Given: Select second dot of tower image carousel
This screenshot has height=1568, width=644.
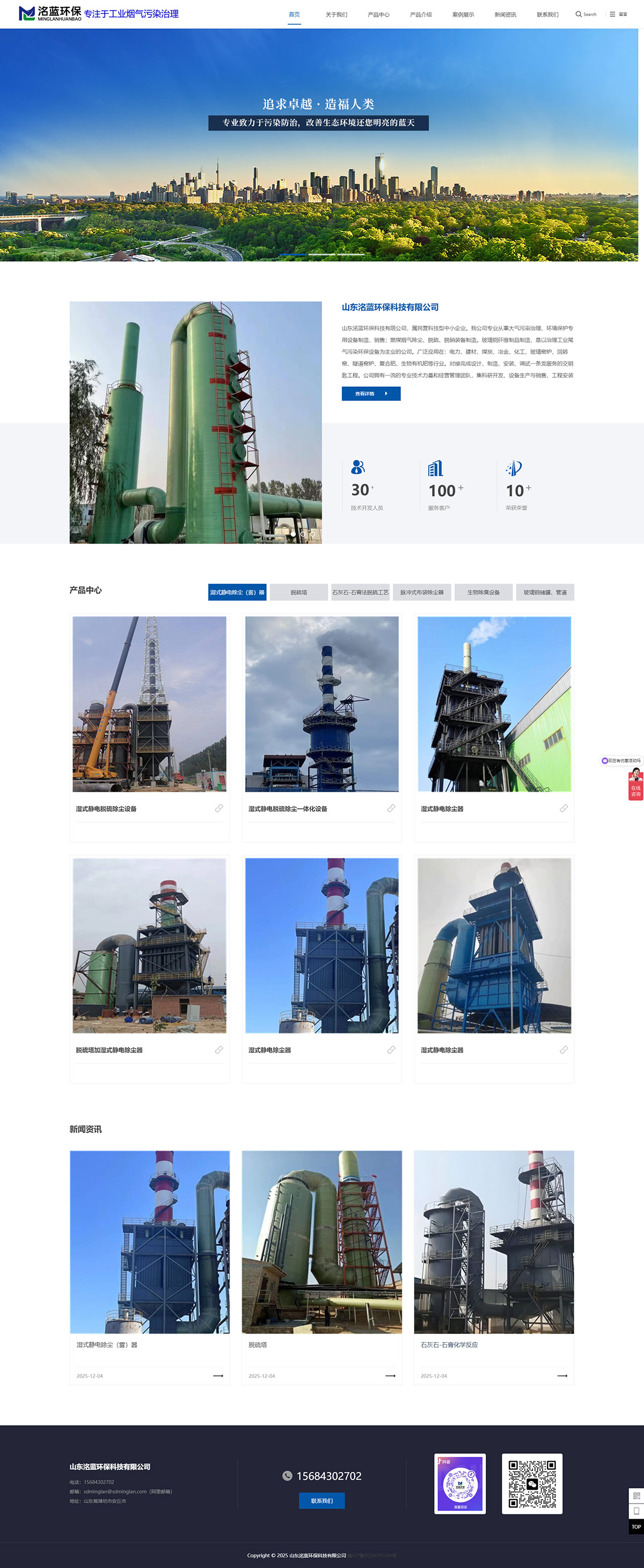Looking at the screenshot, I should (x=303, y=534).
